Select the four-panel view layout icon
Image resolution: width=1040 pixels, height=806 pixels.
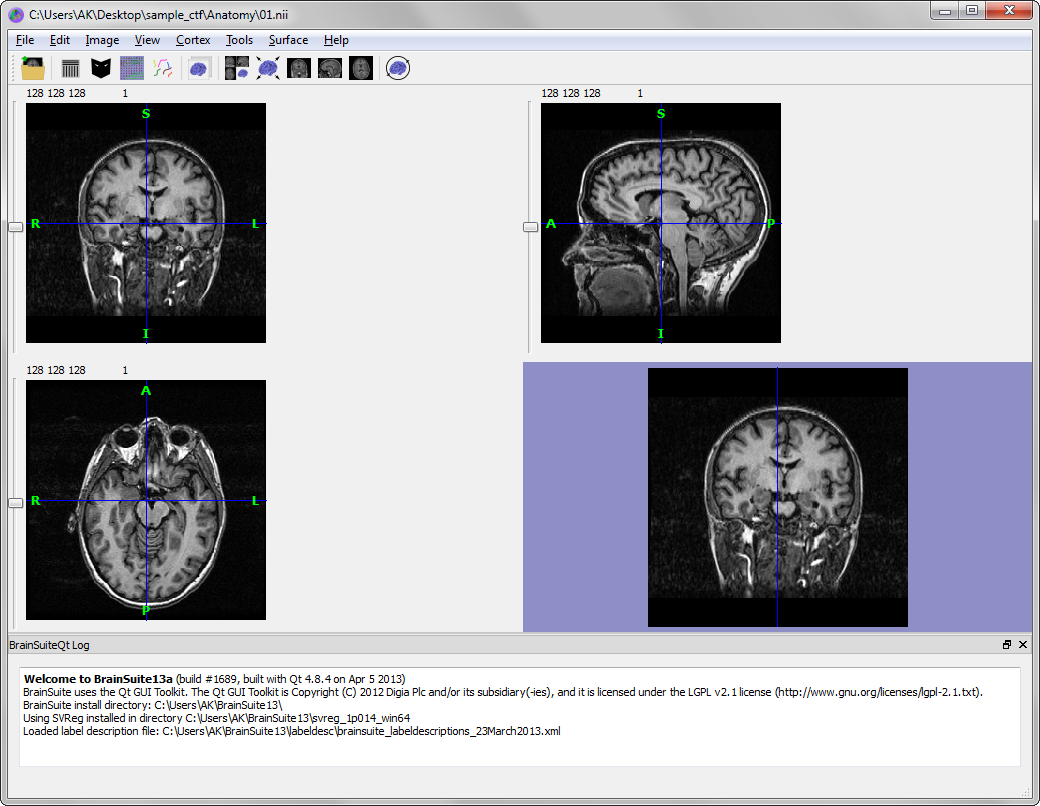(x=237, y=68)
